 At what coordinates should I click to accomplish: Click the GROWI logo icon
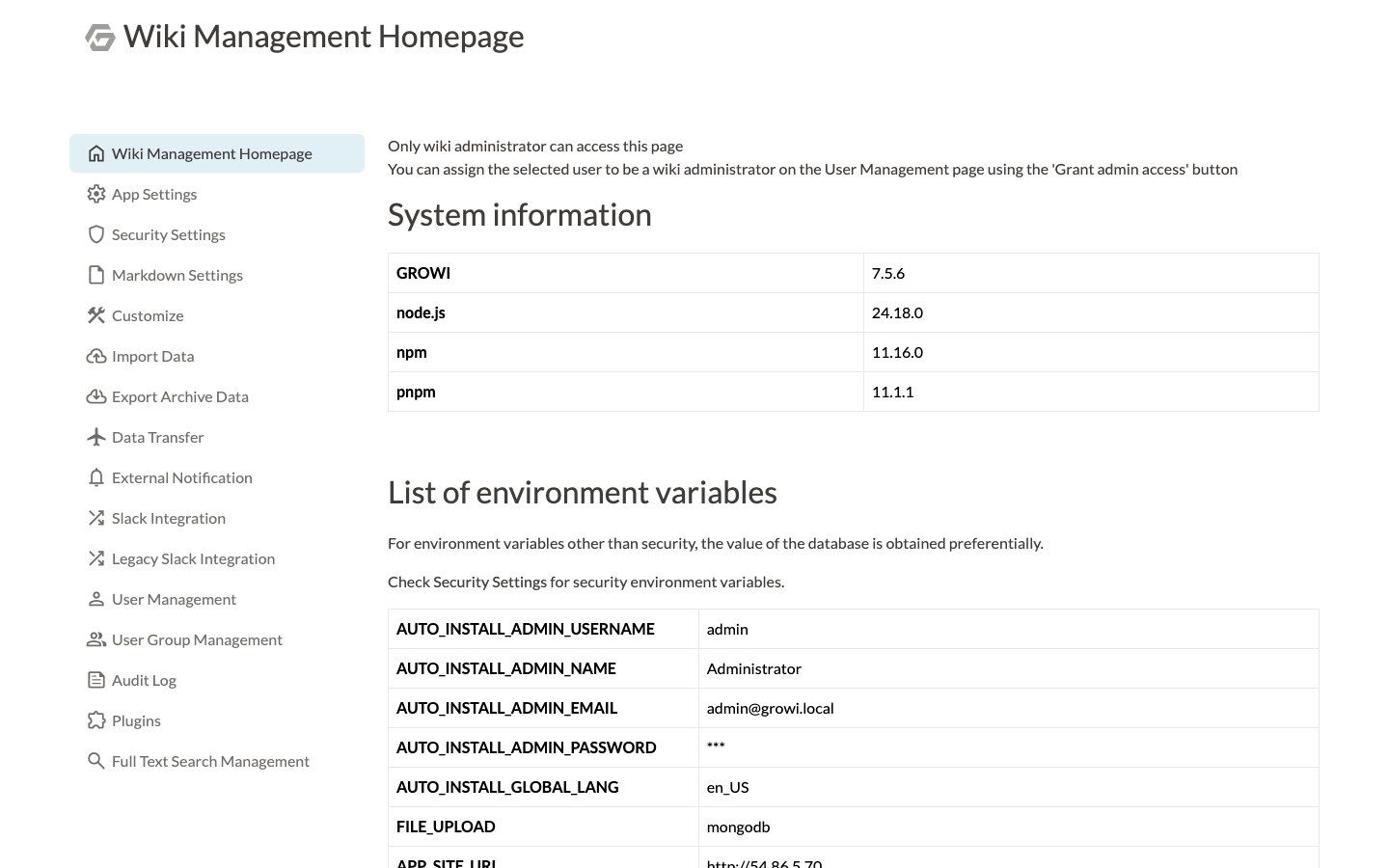point(100,38)
